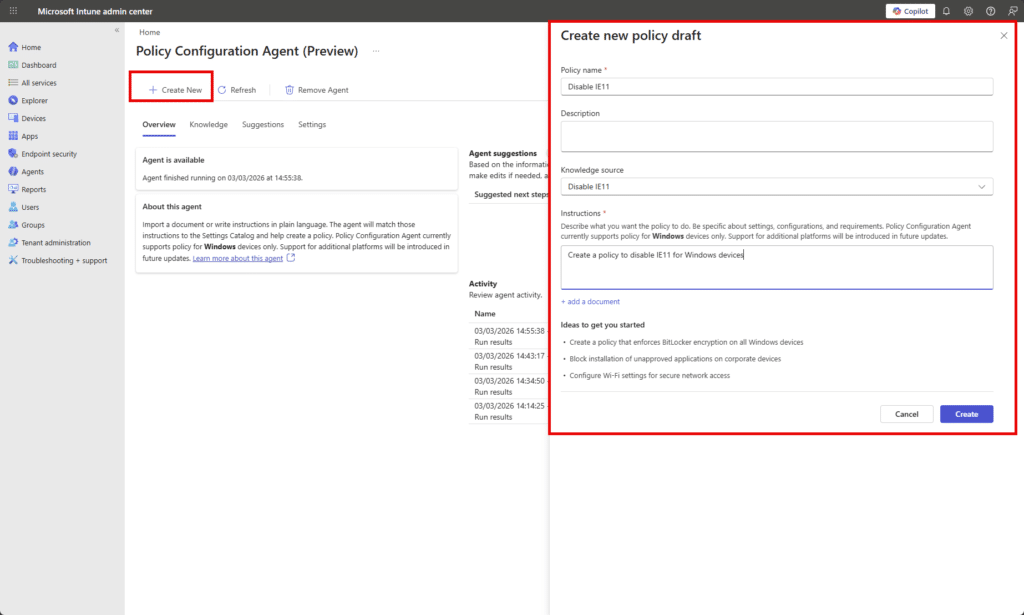Click inside the Description text field

(775, 136)
